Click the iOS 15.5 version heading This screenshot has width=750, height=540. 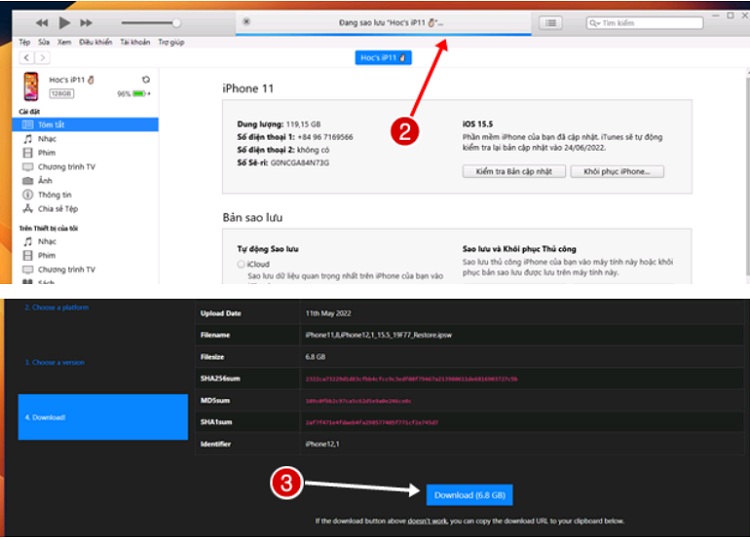pos(477,124)
